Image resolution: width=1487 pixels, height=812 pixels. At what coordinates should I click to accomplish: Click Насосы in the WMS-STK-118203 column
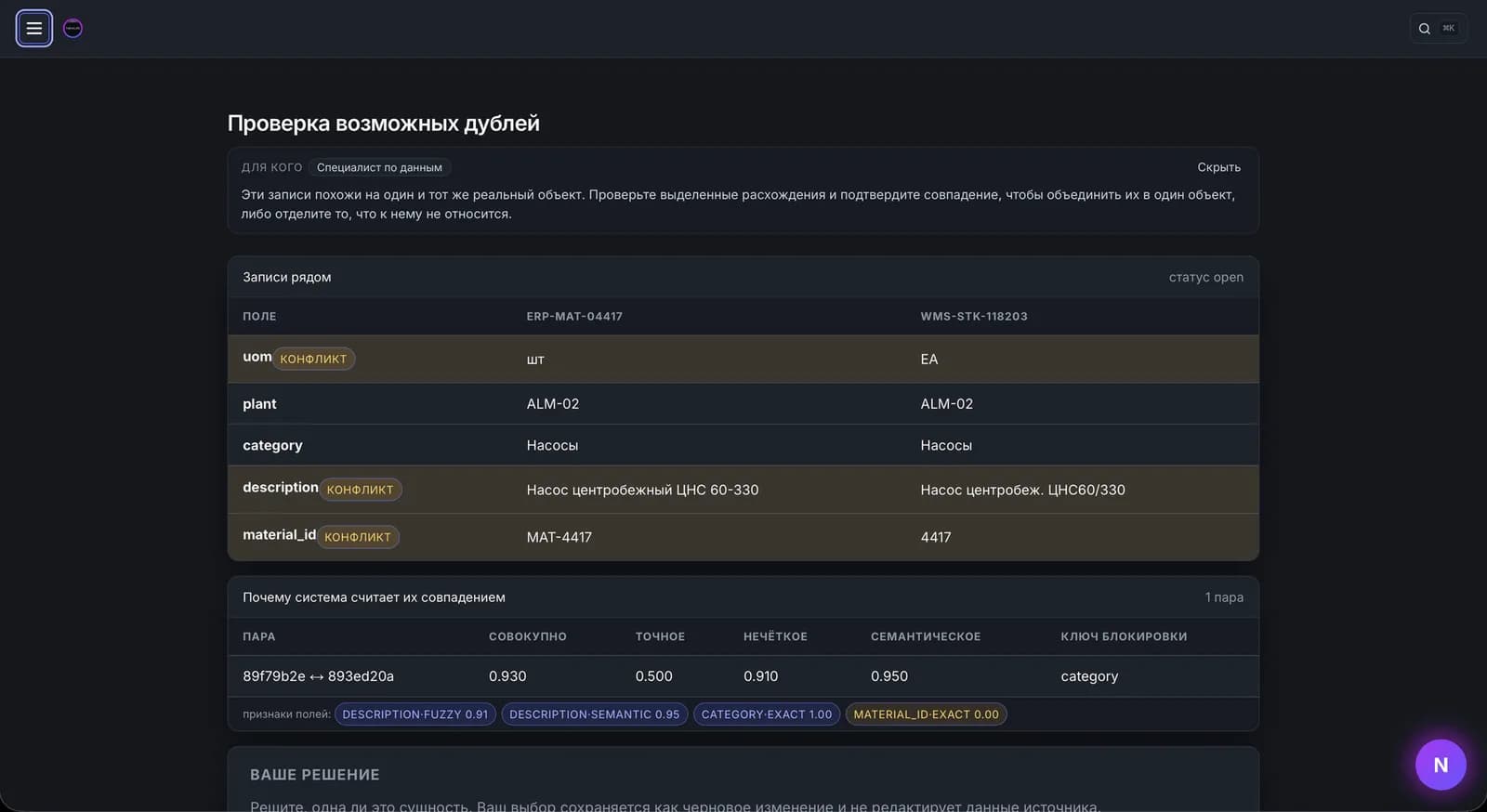946,446
